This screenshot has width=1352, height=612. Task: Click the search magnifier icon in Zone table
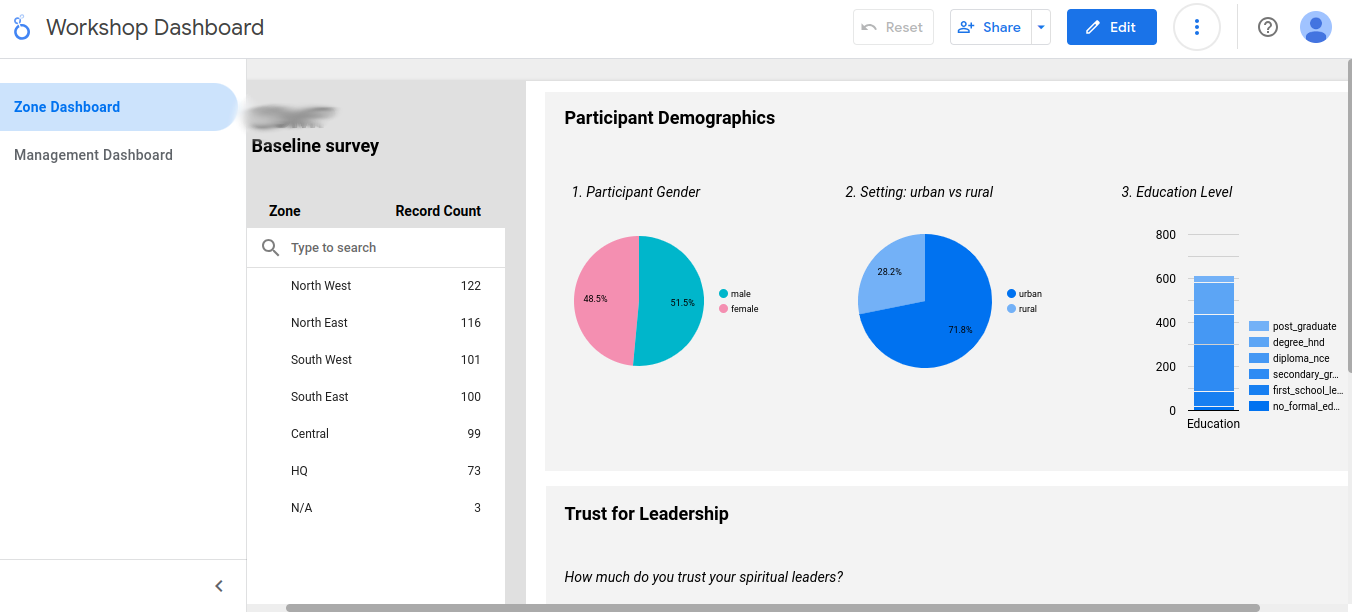(270, 248)
